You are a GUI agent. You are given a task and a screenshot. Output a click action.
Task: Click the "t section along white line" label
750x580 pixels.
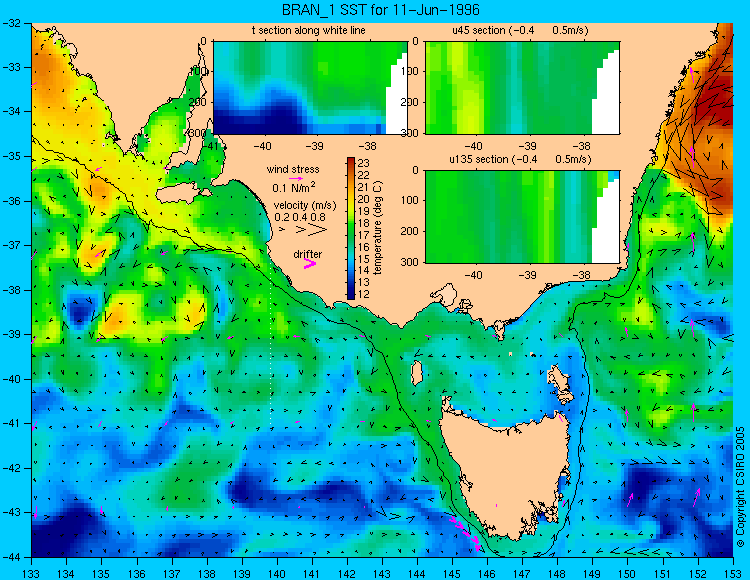309,31
